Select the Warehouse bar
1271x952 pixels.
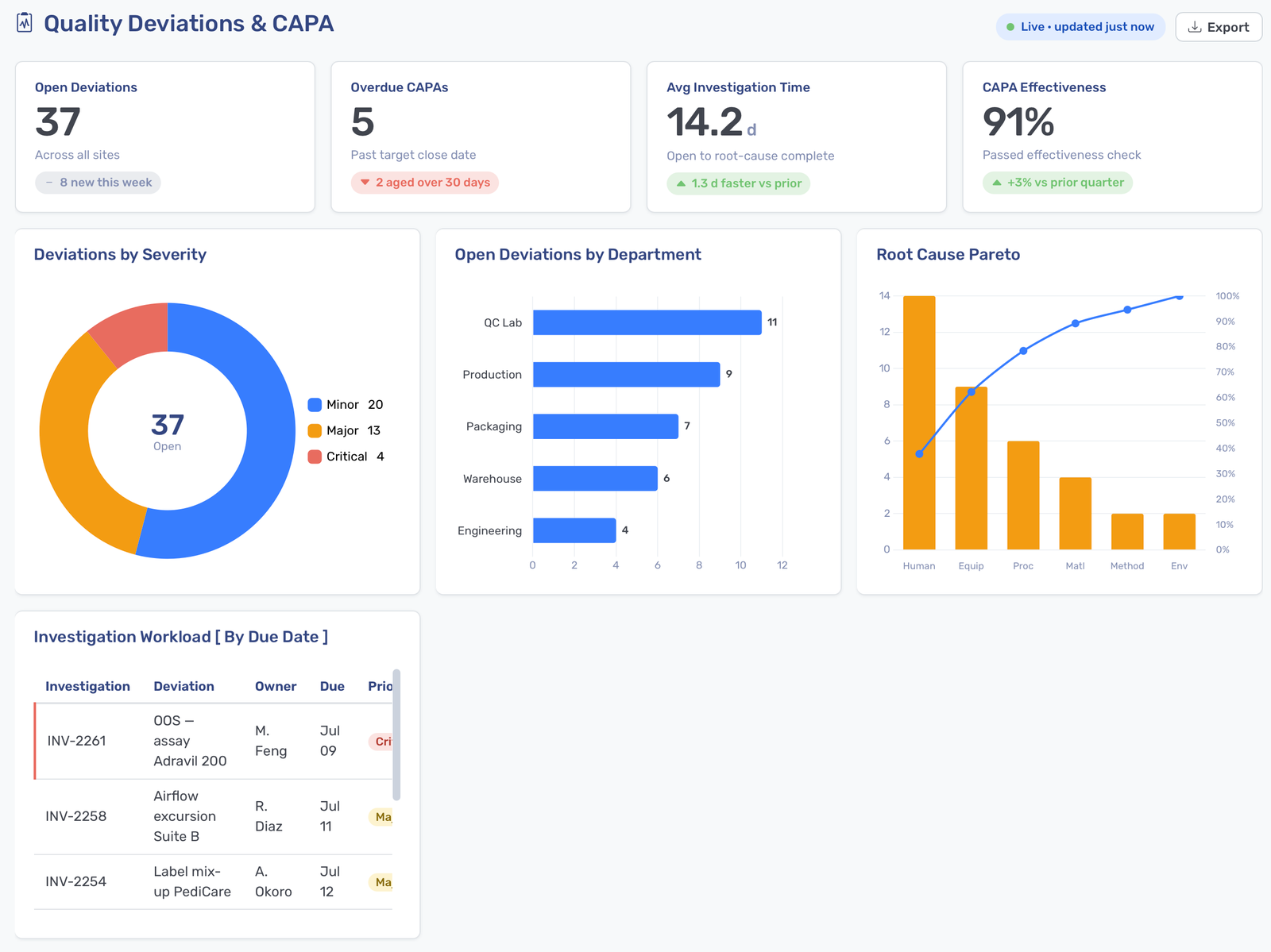click(596, 479)
